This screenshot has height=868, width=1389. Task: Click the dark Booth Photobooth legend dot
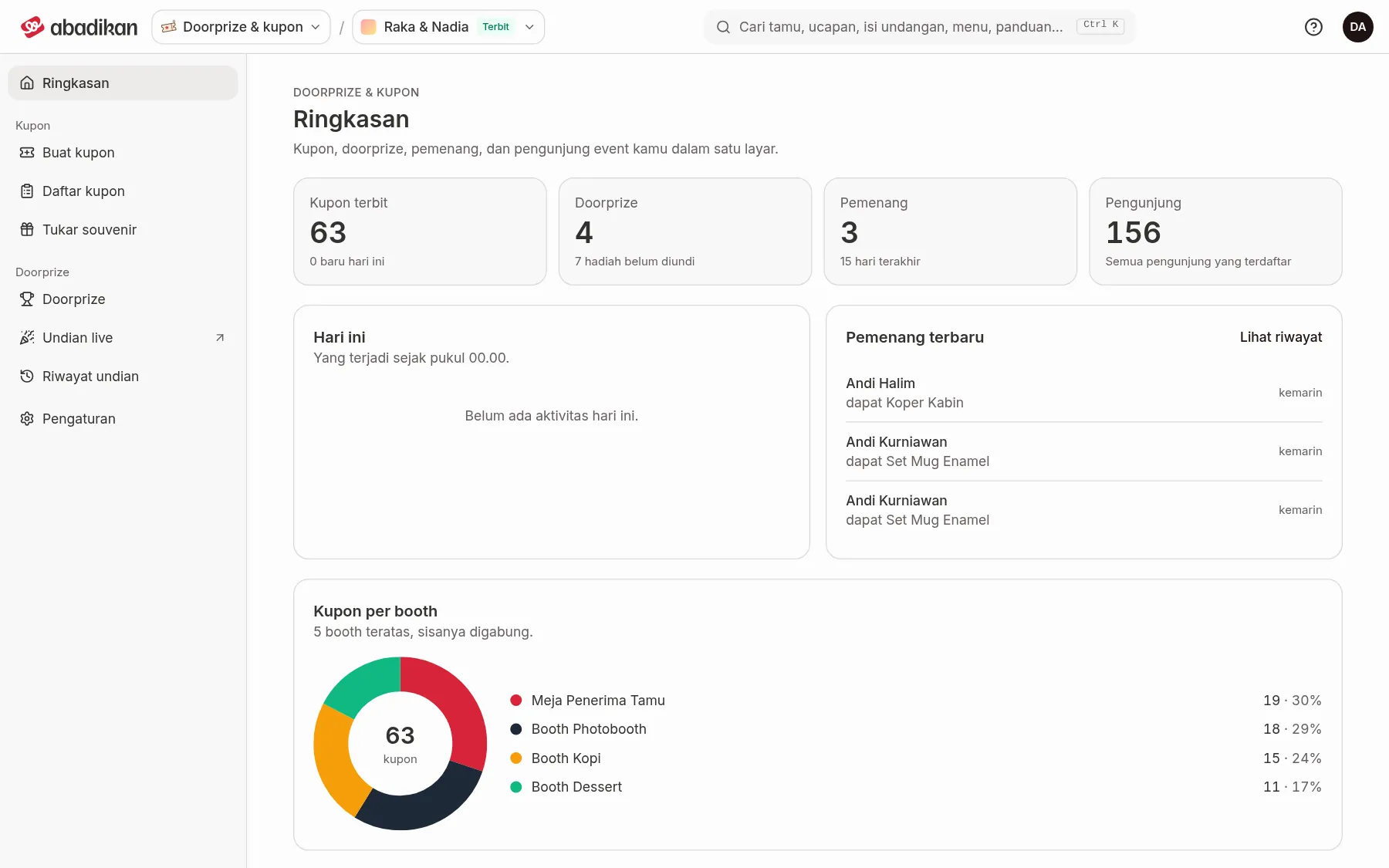(516, 729)
